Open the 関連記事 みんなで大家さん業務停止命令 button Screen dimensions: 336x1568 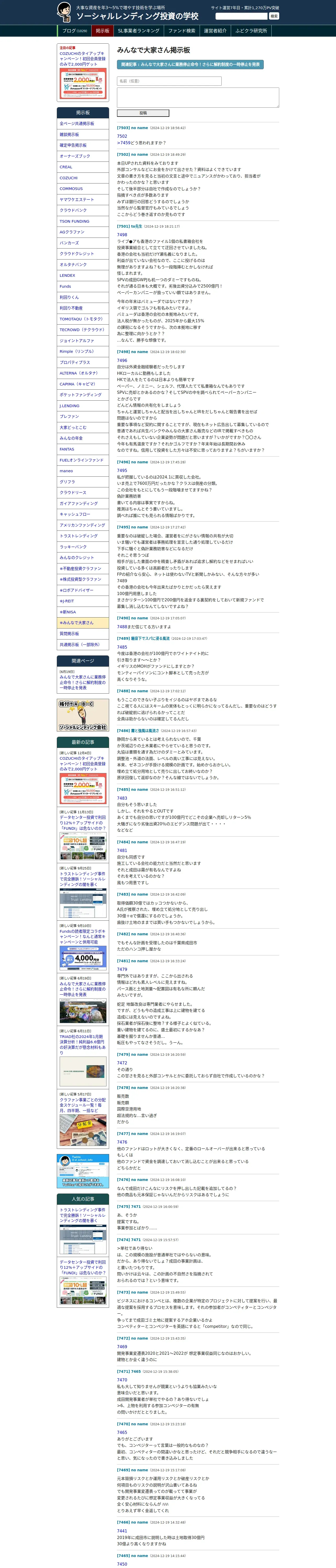(190, 64)
